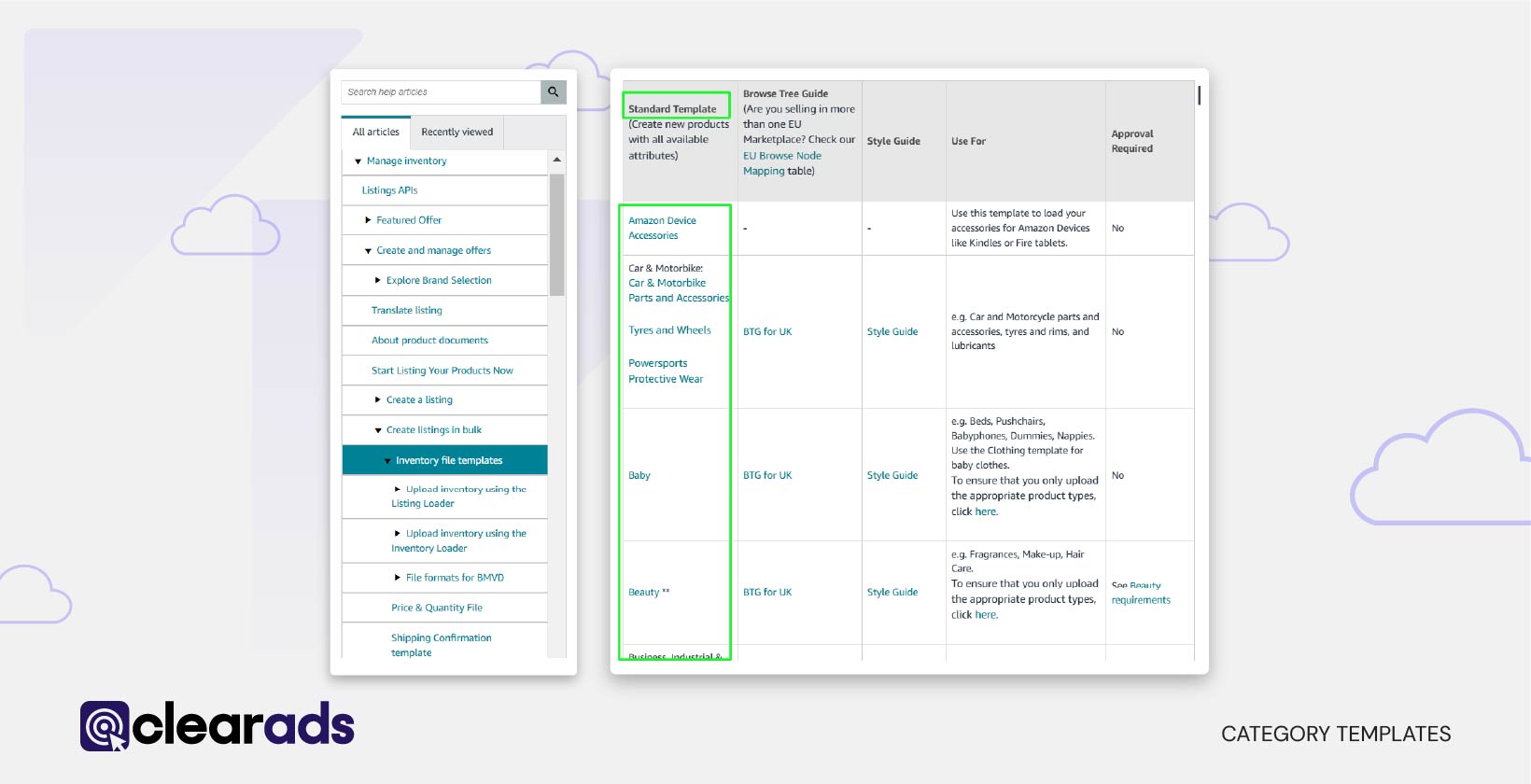The image size is (1531, 784).
Task: Click Standard Template column header
Action: [672, 109]
